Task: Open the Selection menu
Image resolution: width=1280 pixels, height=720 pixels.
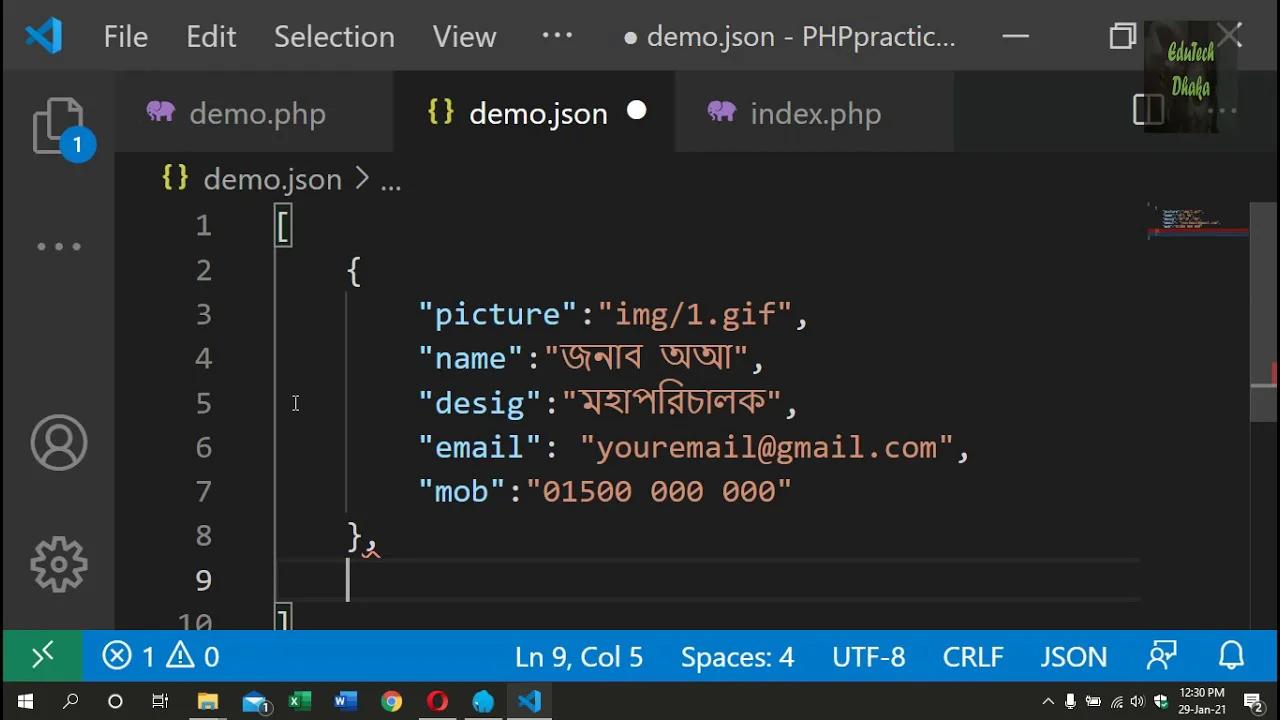Action: [334, 37]
